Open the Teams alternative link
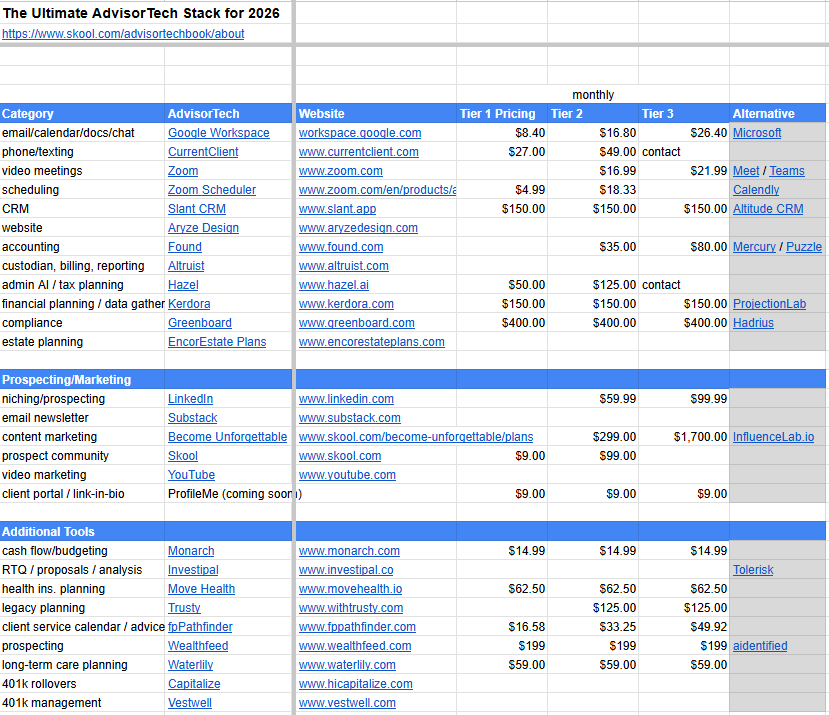The width and height of the screenshot is (829, 715). tap(787, 171)
